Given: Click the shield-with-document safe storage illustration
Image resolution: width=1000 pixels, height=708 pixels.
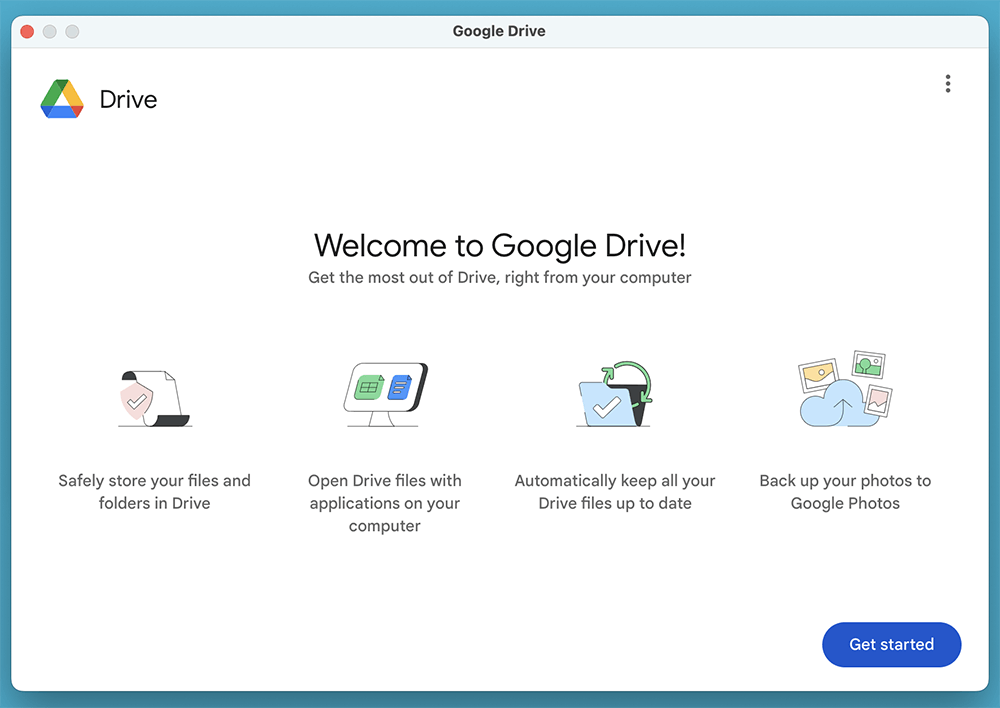Looking at the screenshot, I should [x=154, y=395].
